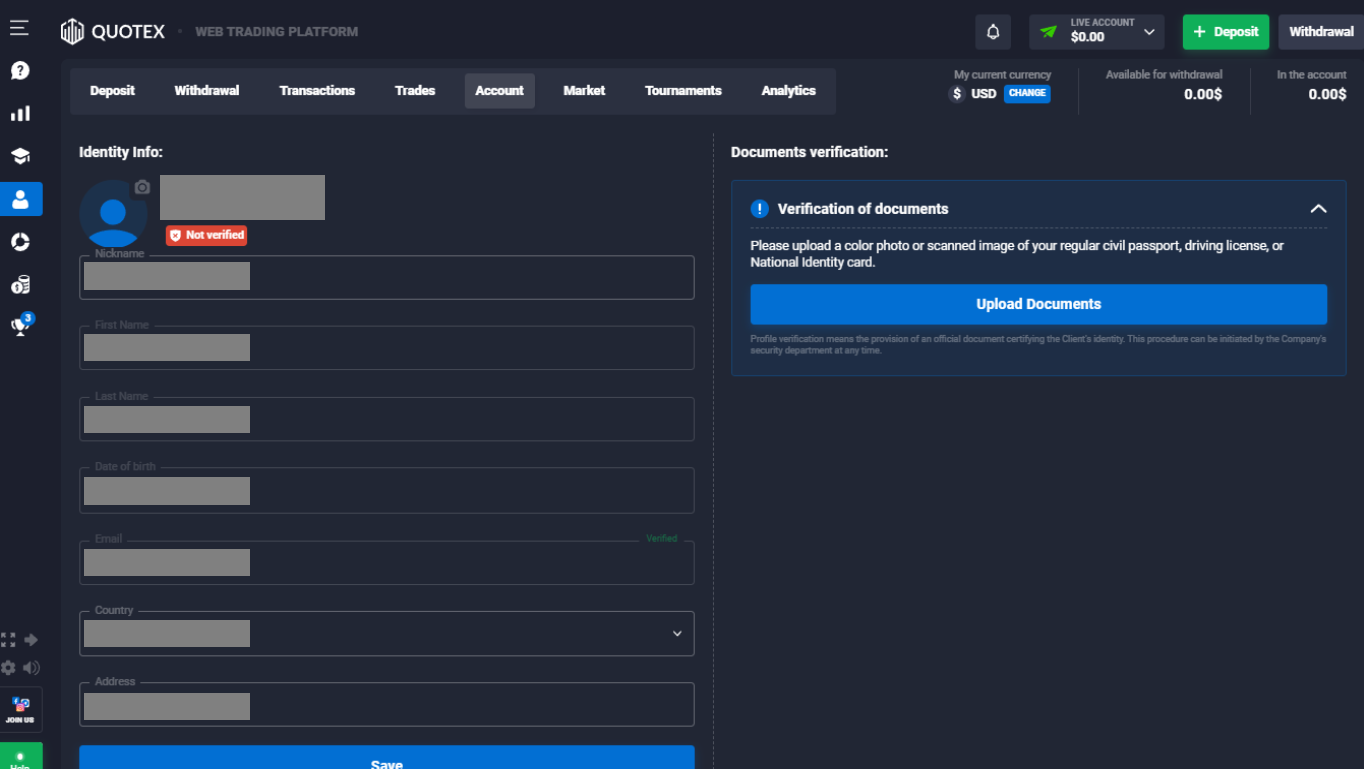This screenshot has height=769, width=1364.
Task: Click the Save button
Action: (x=387, y=758)
